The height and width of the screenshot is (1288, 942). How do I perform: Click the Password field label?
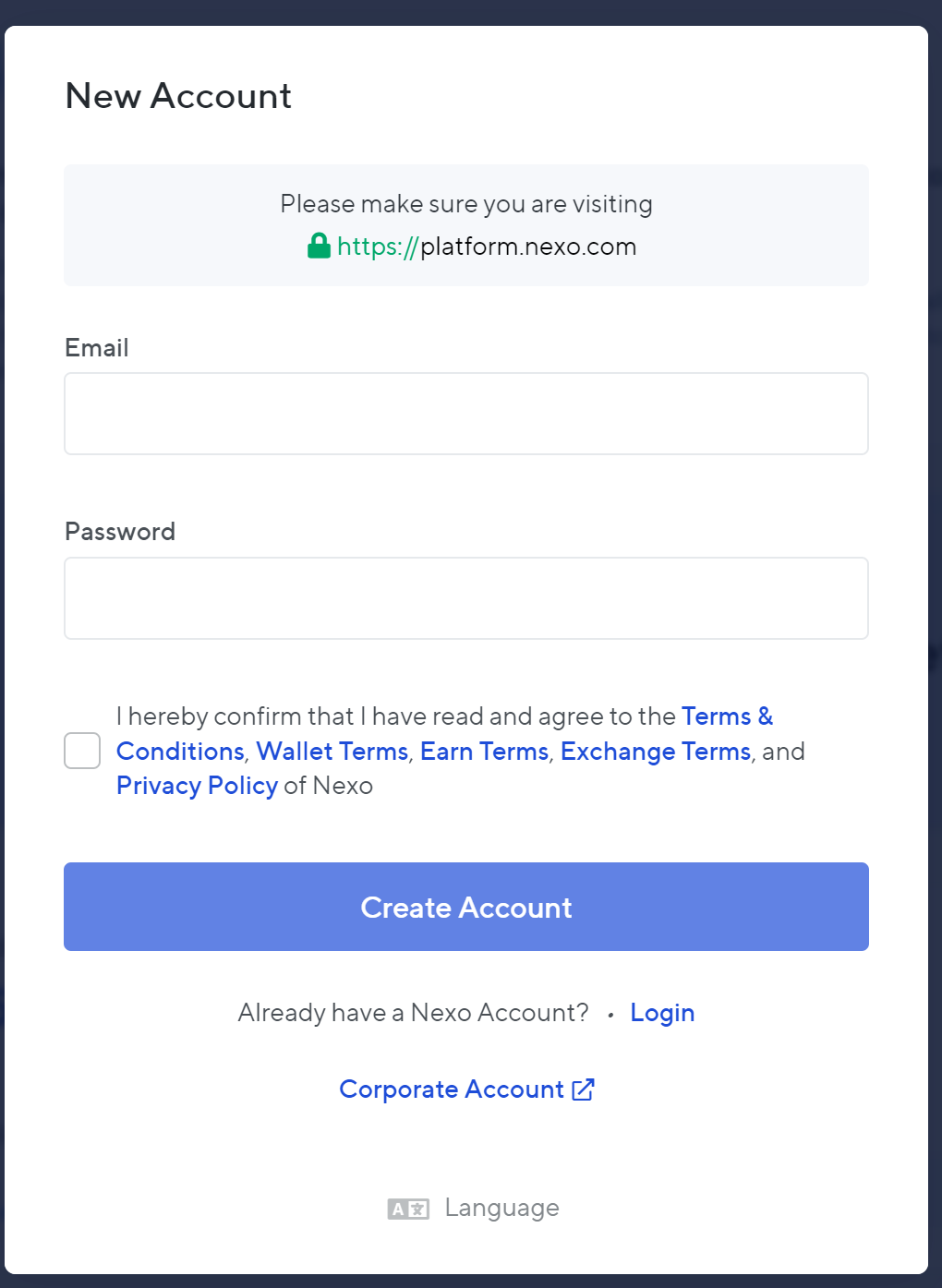coord(120,532)
